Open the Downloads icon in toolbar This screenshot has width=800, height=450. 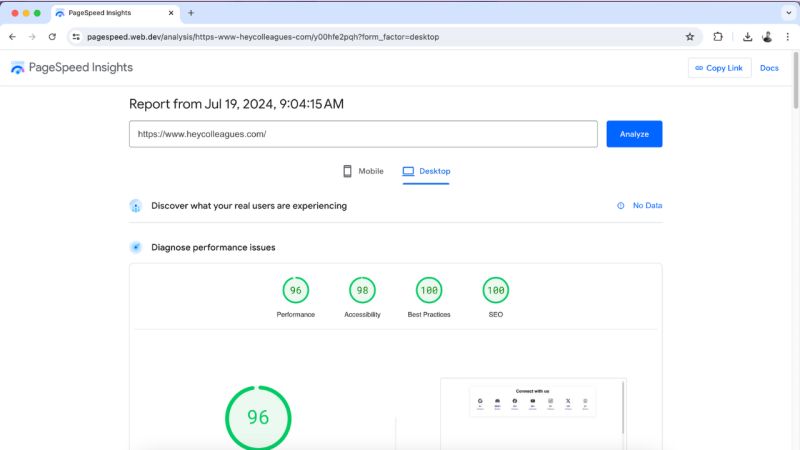coord(747,37)
